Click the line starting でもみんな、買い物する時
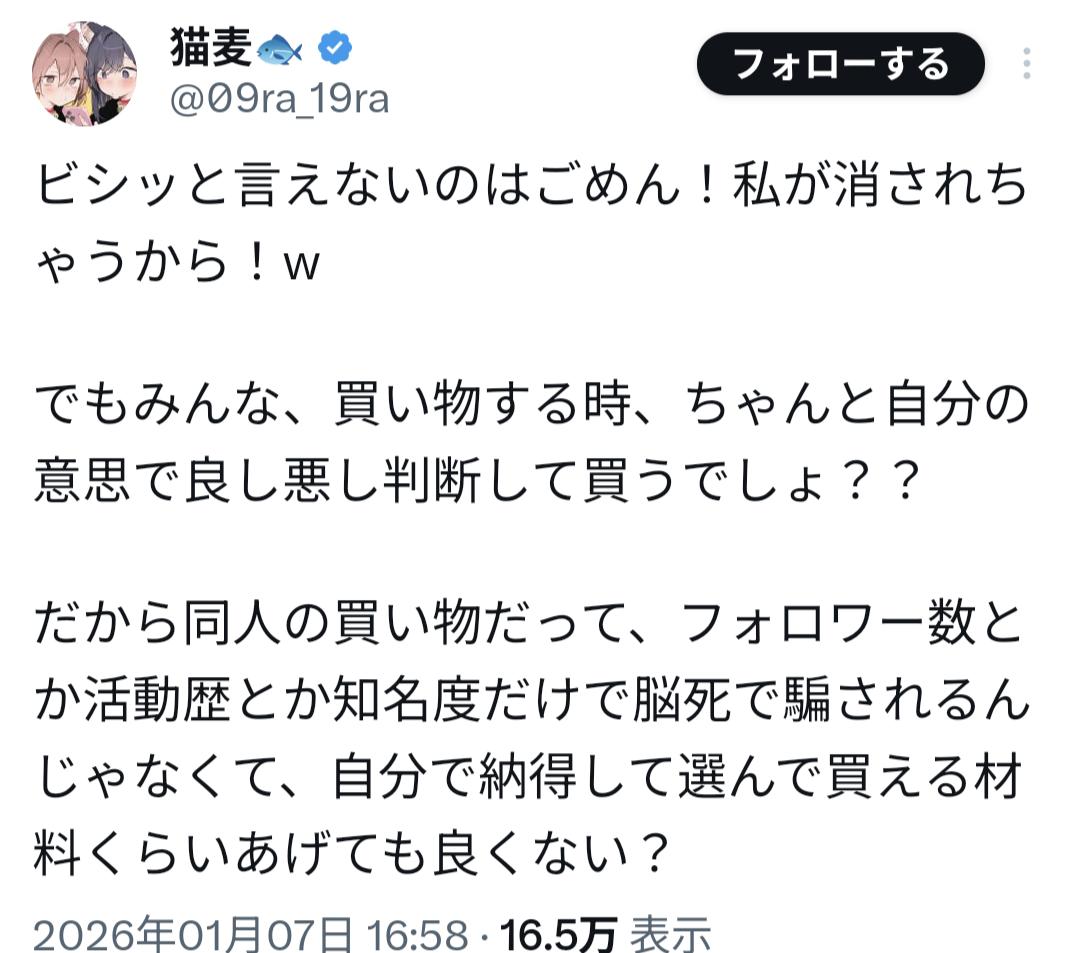1080x953 pixels. click(531, 410)
